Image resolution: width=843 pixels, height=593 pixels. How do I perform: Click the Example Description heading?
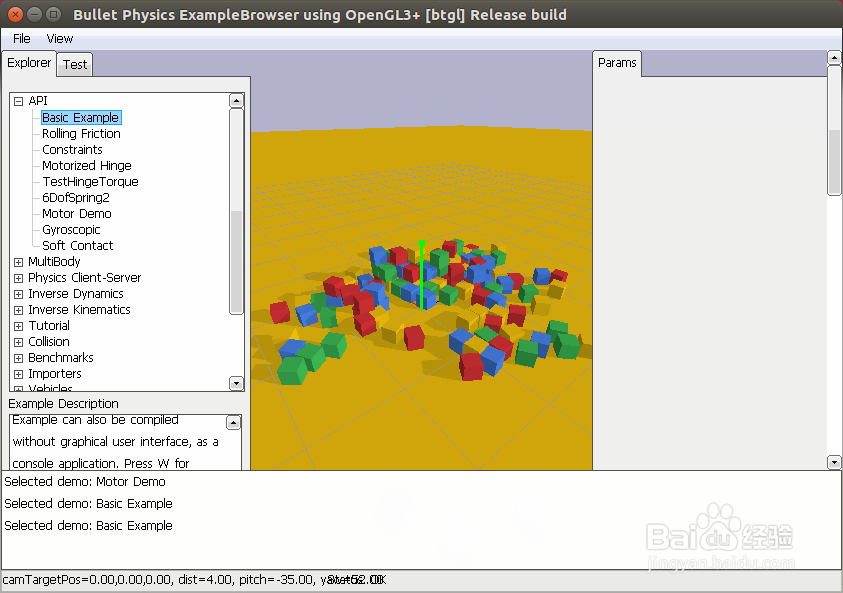click(x=63, y=404)
